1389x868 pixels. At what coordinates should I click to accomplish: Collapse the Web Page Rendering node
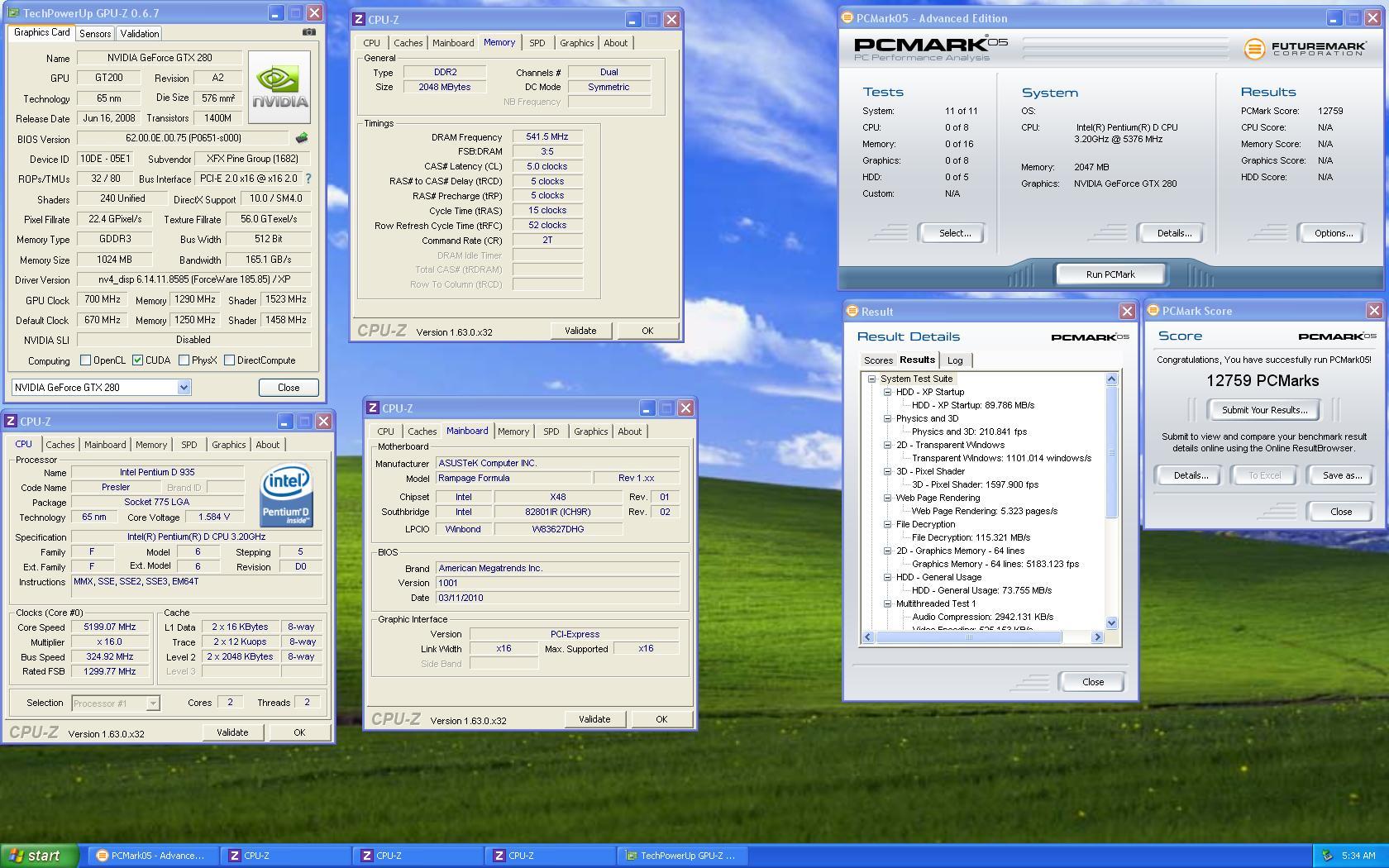pyautogui.click(x=887, y=498)
